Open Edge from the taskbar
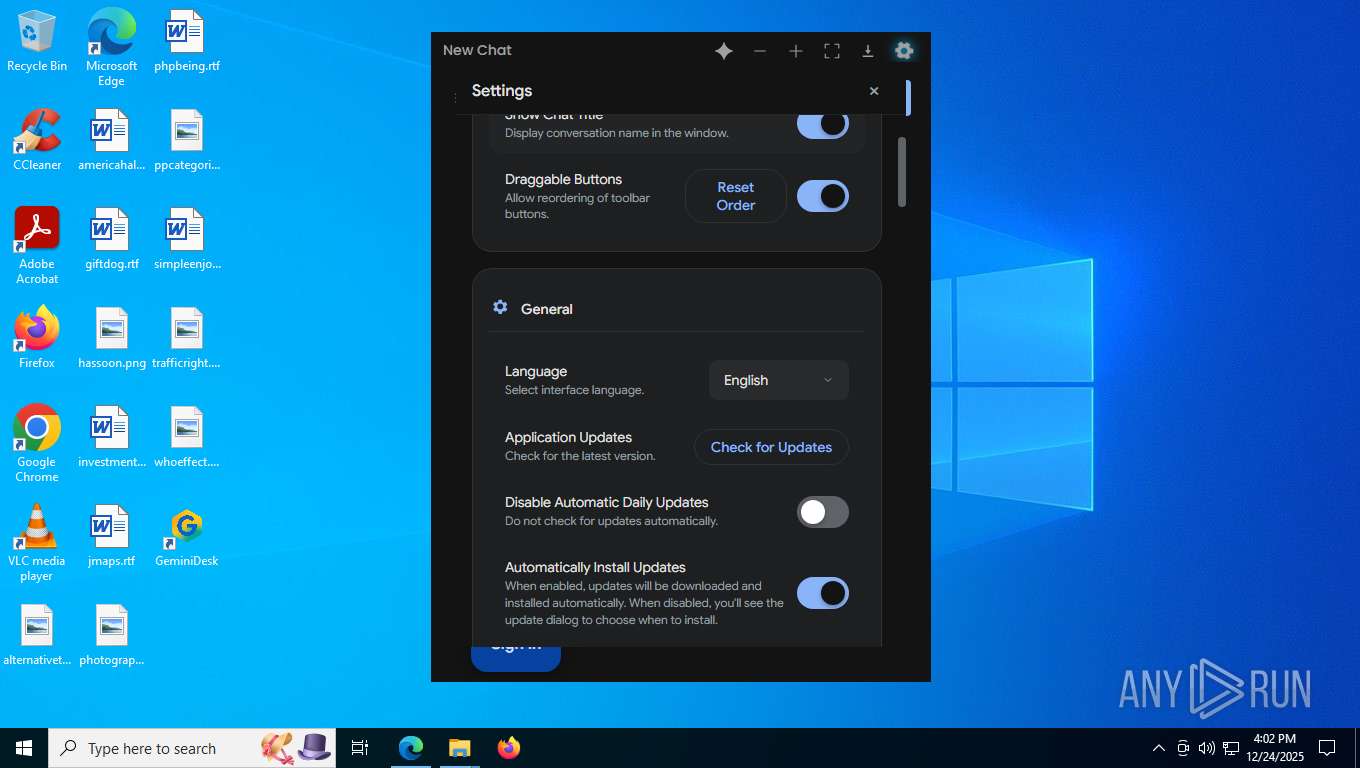The image size is (1360, 768). click(x=411, y=748)
